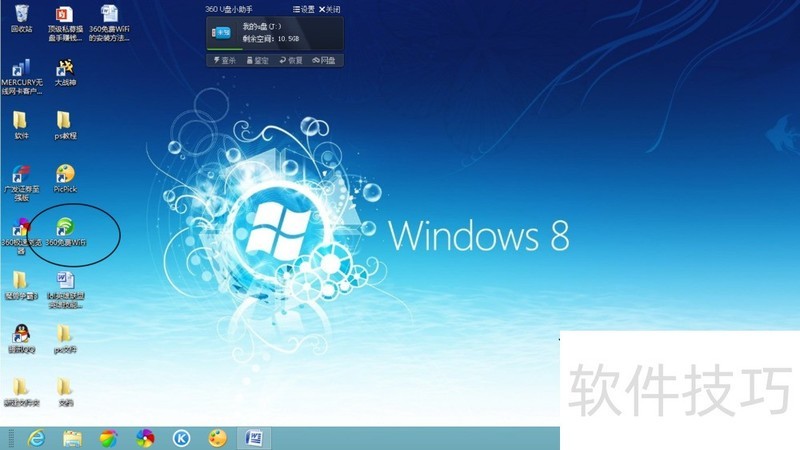Click the 剩余空间 10.5GB text
800x450 pixels.
click(x=271, y=39)
